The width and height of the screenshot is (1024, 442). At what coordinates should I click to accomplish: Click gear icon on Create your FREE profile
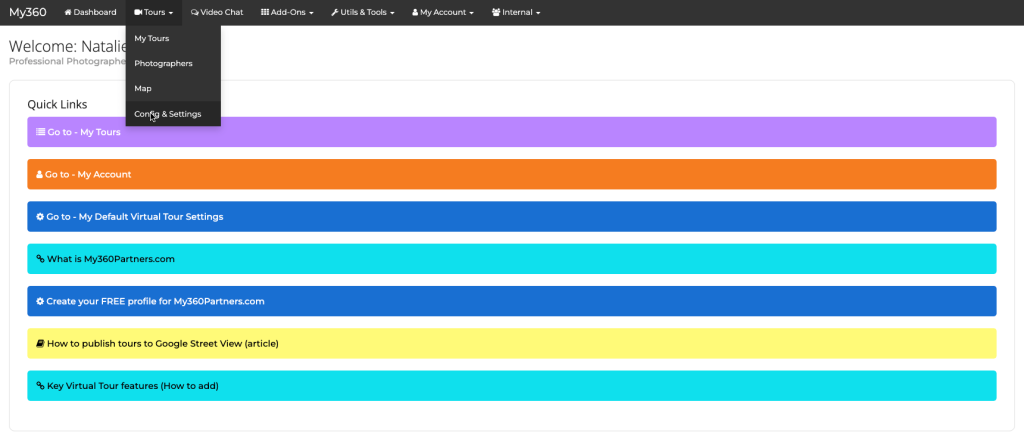pos(40,301)
